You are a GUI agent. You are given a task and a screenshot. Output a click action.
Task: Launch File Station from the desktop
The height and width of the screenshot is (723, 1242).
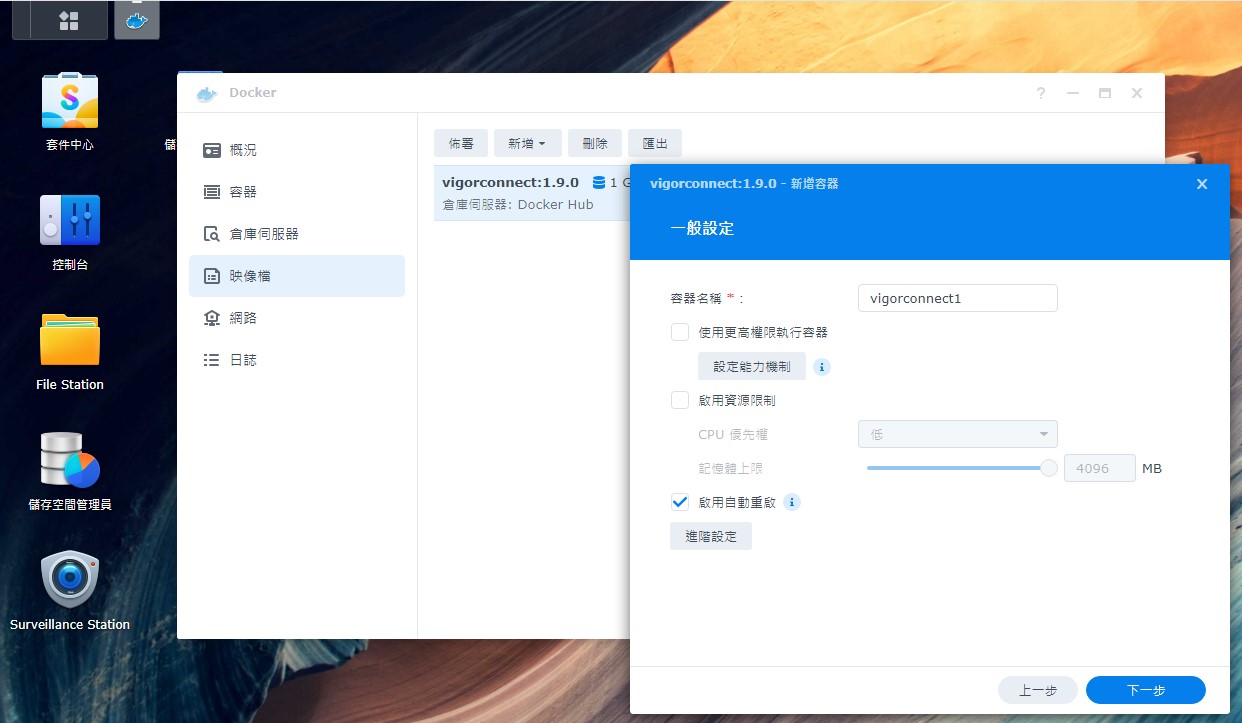pyautogui.click(x=69, y=341)
